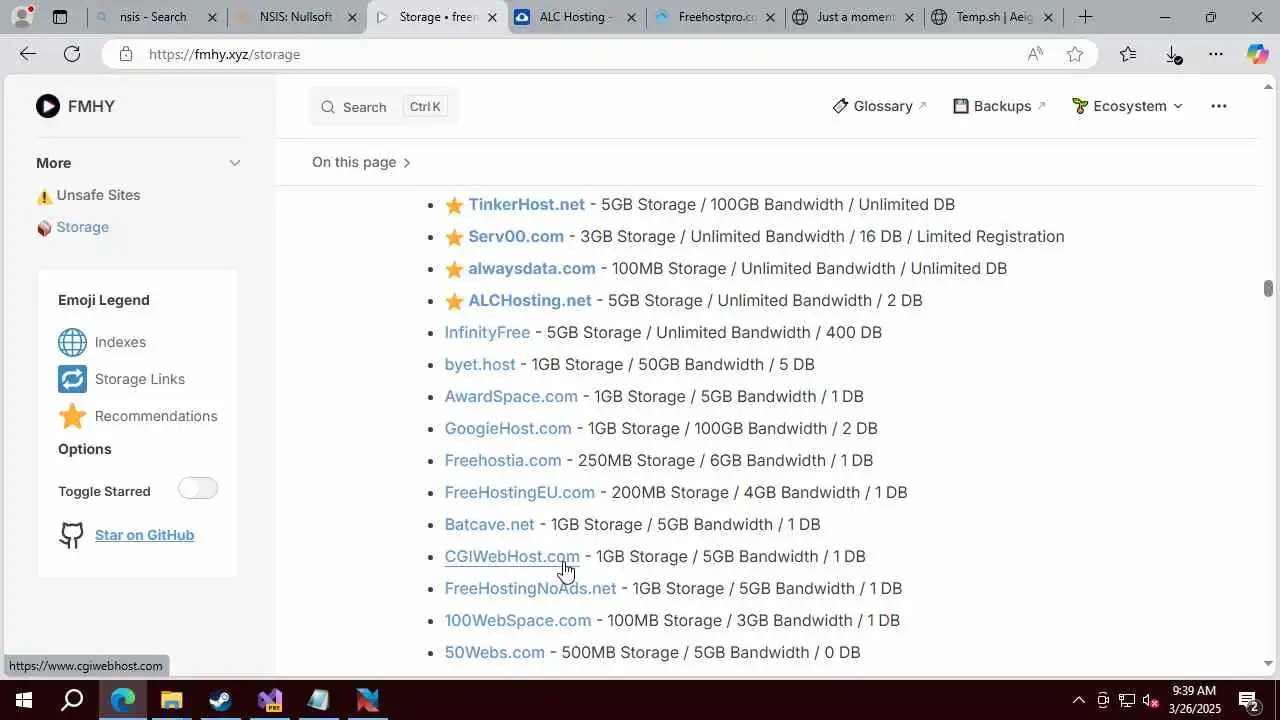The image size is (1280, 720).
Task: Click the Indexes globe icon
Action: 72,342
